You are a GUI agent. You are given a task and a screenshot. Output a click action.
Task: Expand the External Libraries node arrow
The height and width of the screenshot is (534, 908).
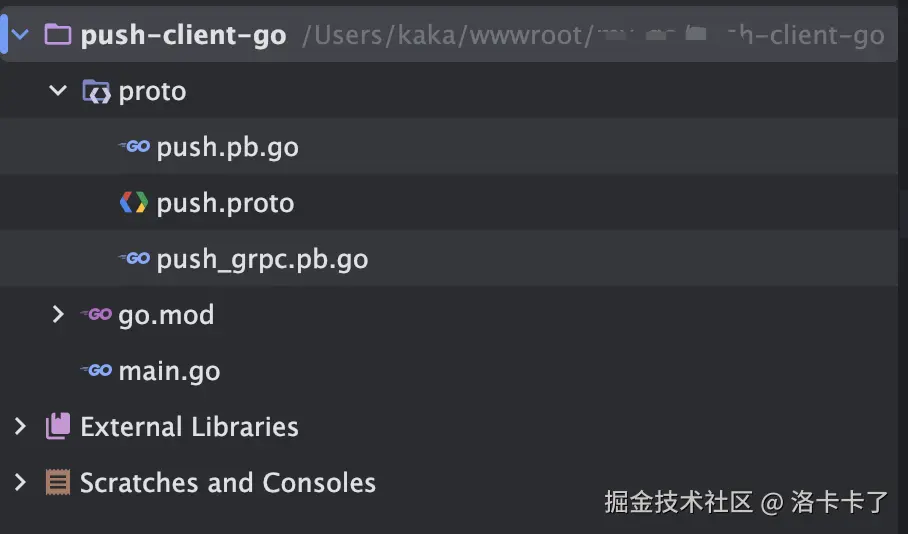[20, 427]
